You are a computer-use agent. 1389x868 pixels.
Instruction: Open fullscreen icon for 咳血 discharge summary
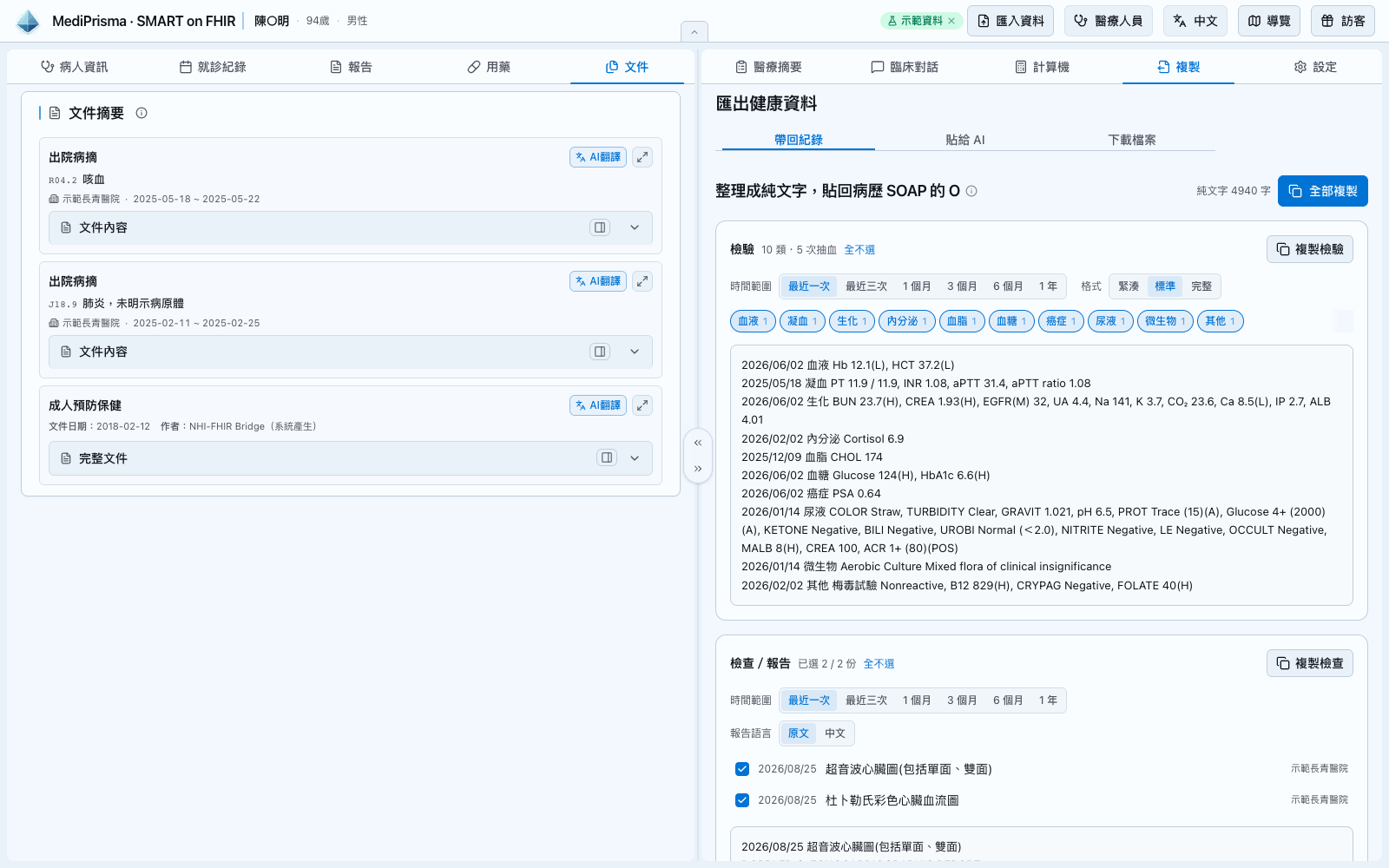click(x=642, y=157)
